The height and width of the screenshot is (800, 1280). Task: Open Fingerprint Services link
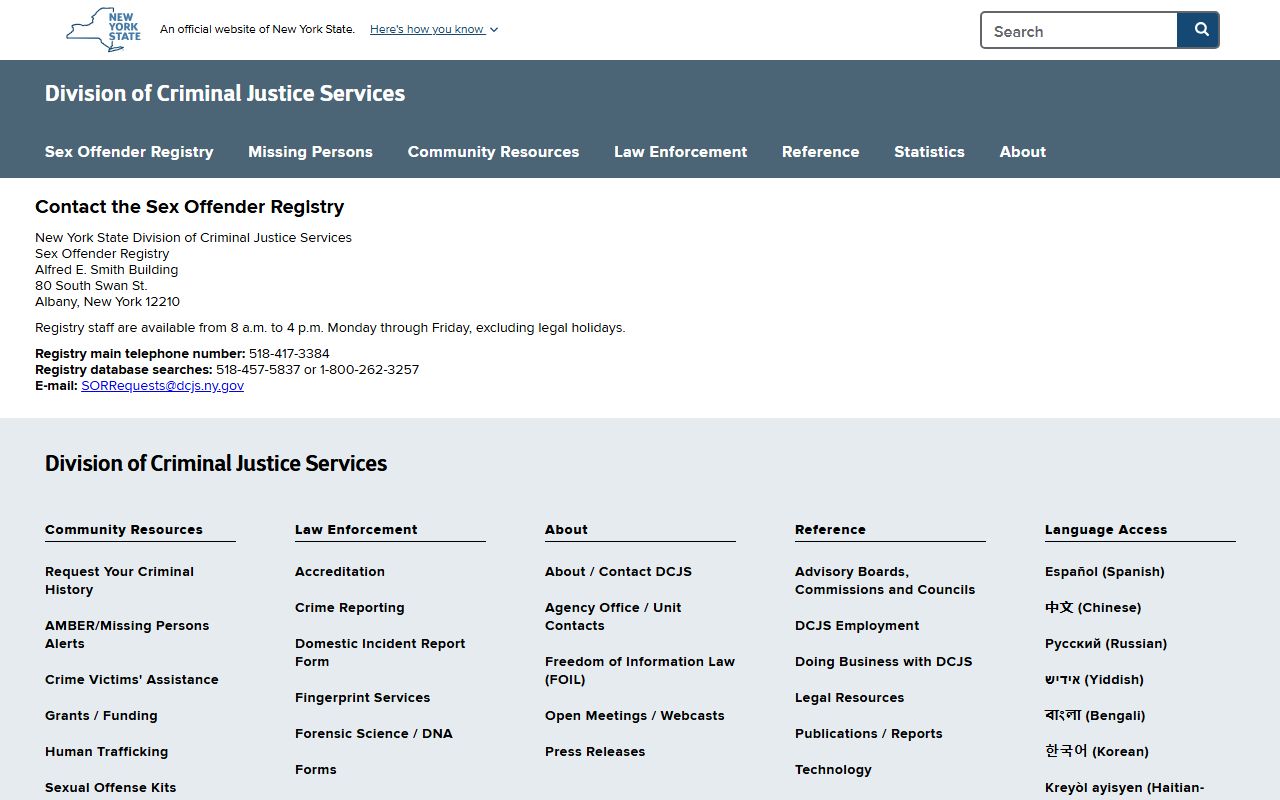pyautogui.click(x=362, y=697)
